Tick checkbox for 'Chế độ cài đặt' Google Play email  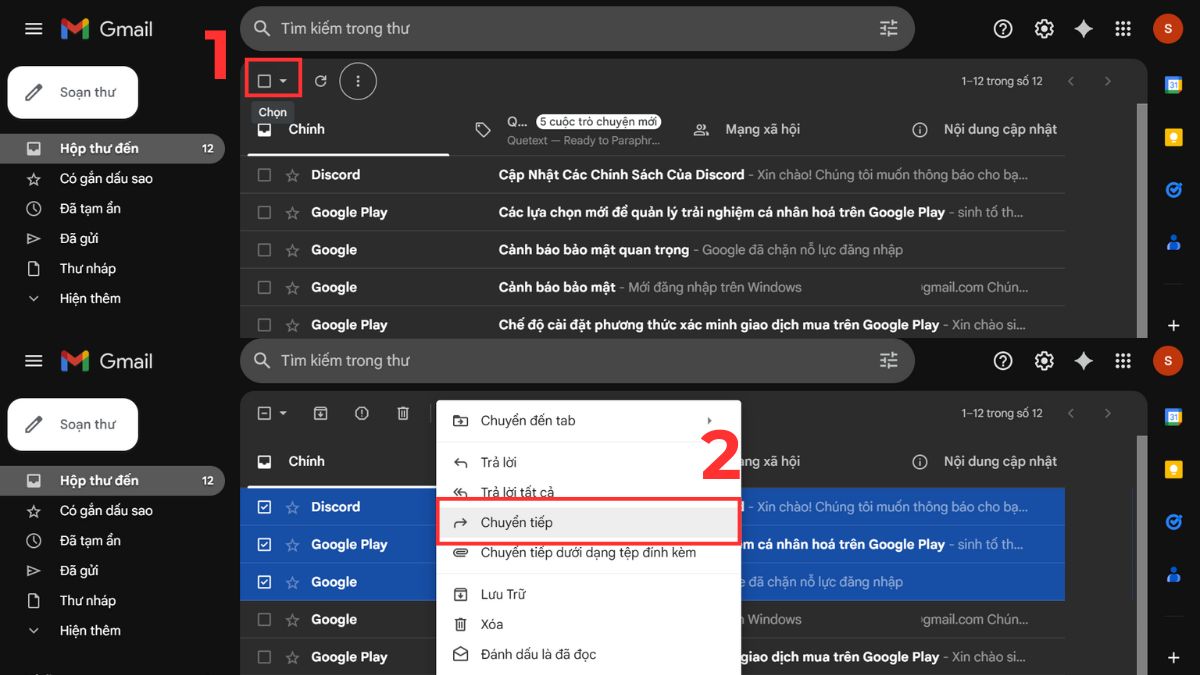pos(264,325)
